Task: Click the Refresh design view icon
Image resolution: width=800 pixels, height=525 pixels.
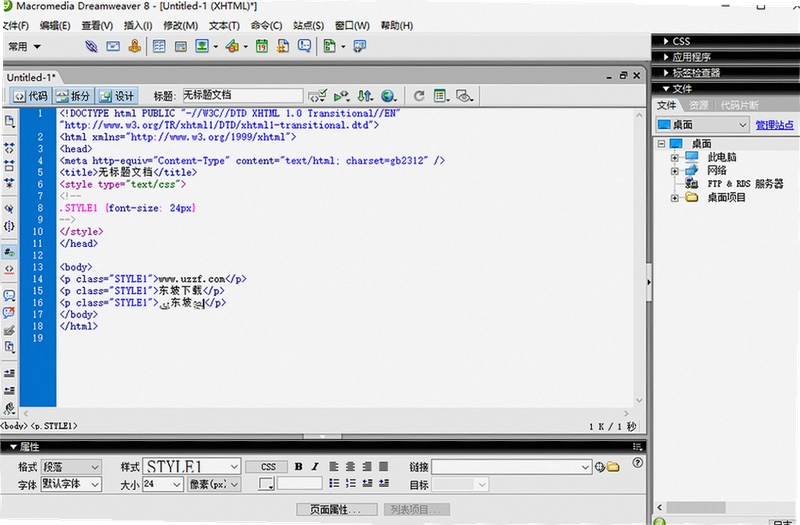Action: tap(419, 95)
